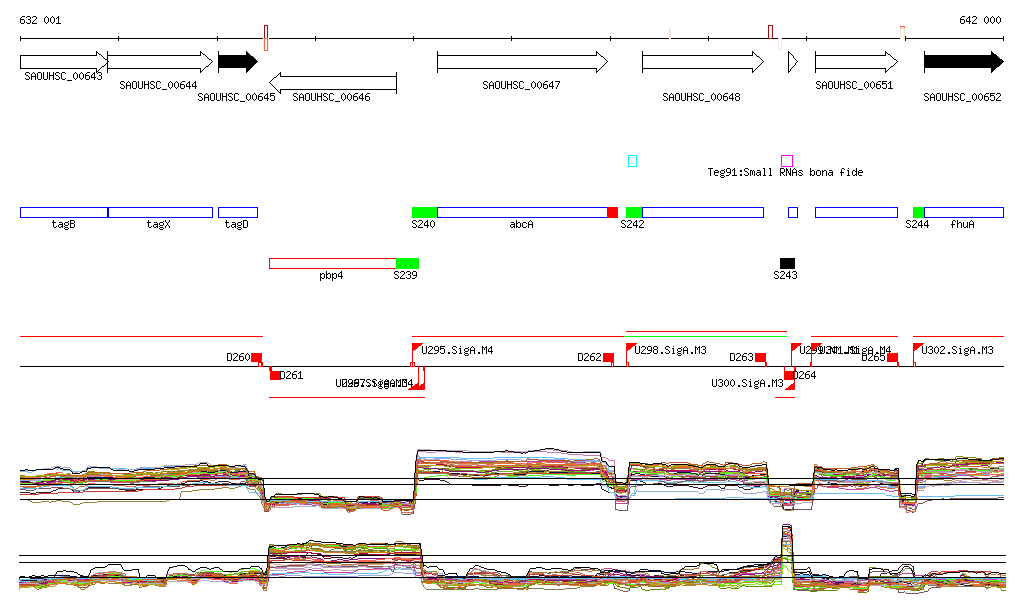
Task: Click the green S242 segment
Action: click(x=634, y=212)
